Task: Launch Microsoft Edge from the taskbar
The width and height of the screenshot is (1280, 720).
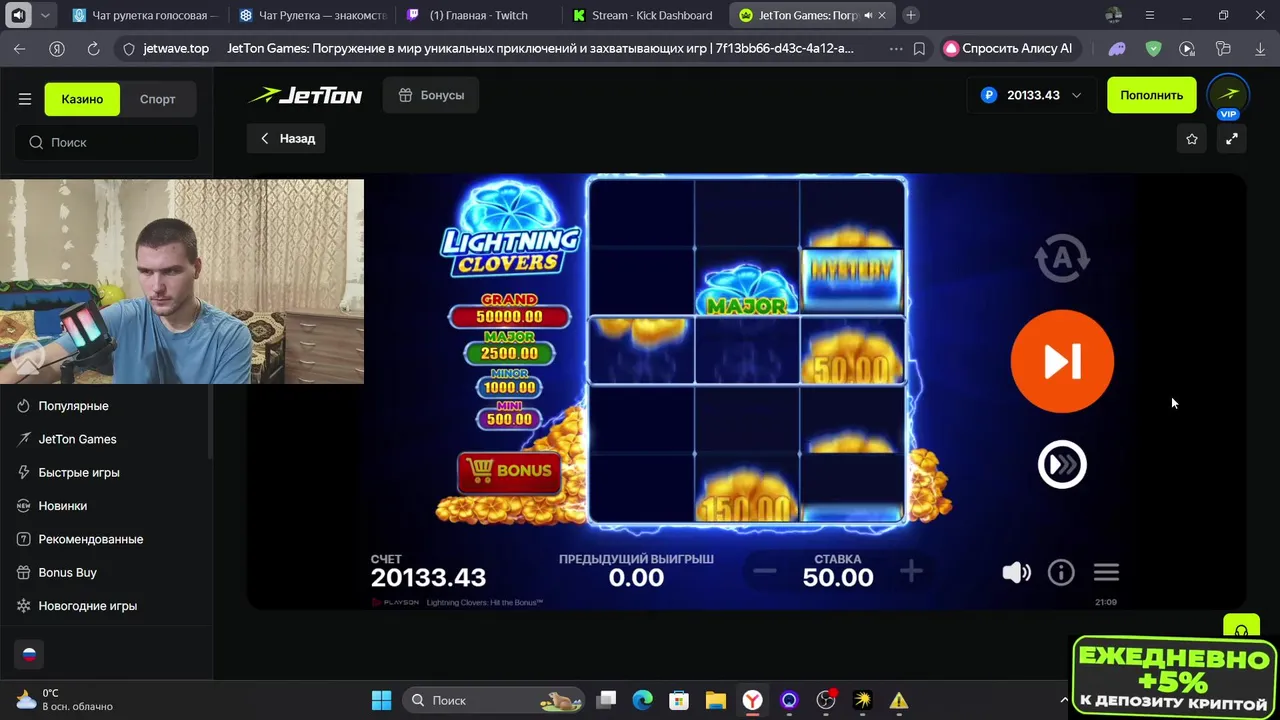Action: [x=642, y=700]
